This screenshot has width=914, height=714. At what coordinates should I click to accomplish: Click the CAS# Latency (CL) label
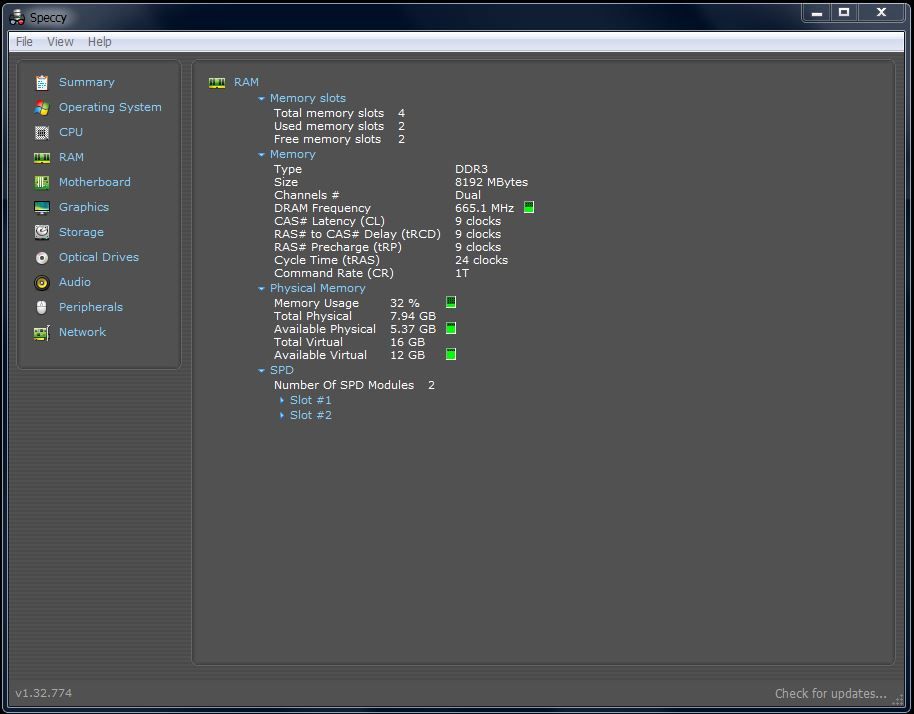coord(329,221)
